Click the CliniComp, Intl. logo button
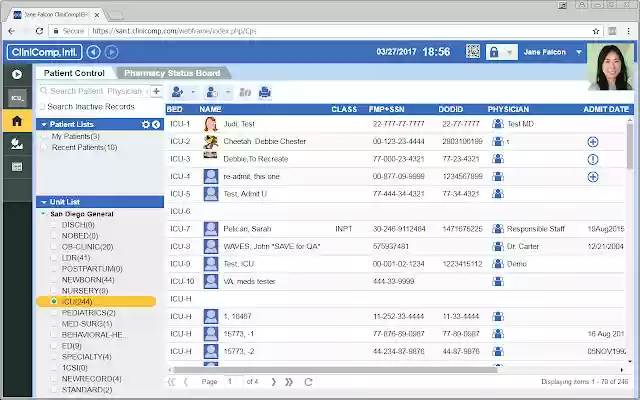The image size is (640, 400). coord(44,52)
